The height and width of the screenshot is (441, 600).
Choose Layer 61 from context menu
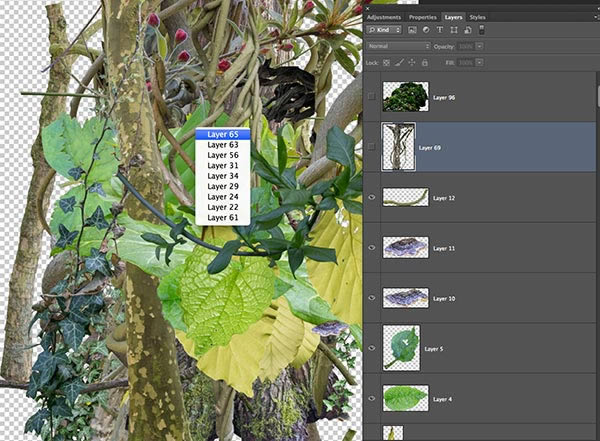coord(223,217)
